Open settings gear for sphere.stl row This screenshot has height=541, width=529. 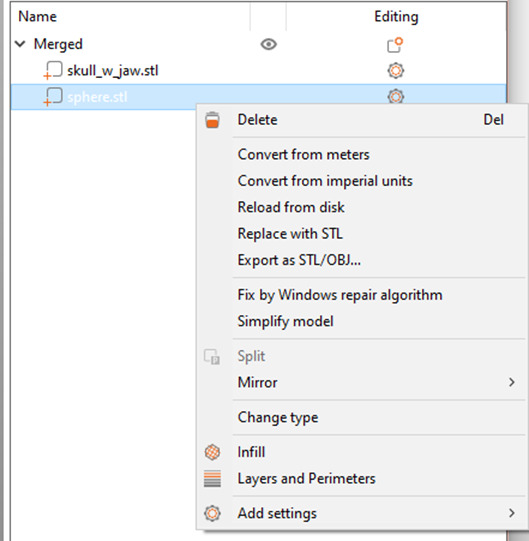395,96
